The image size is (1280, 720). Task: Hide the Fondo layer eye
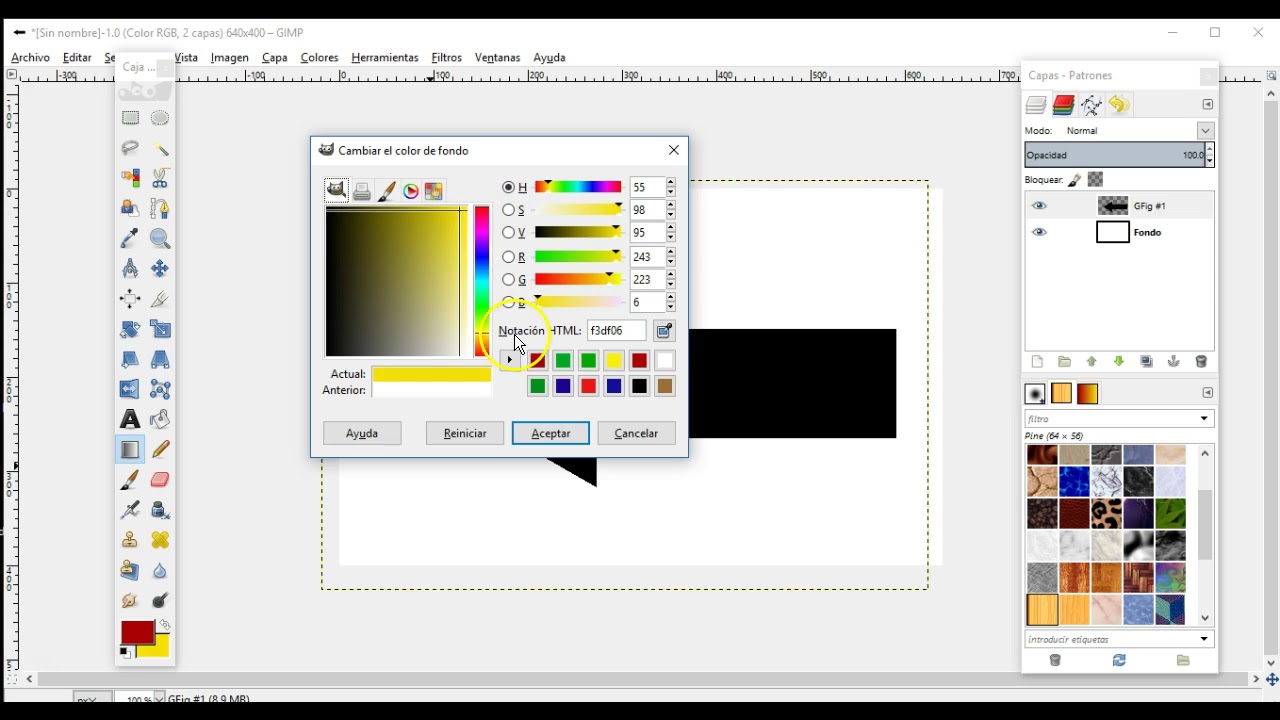(x=1040, y=232)
